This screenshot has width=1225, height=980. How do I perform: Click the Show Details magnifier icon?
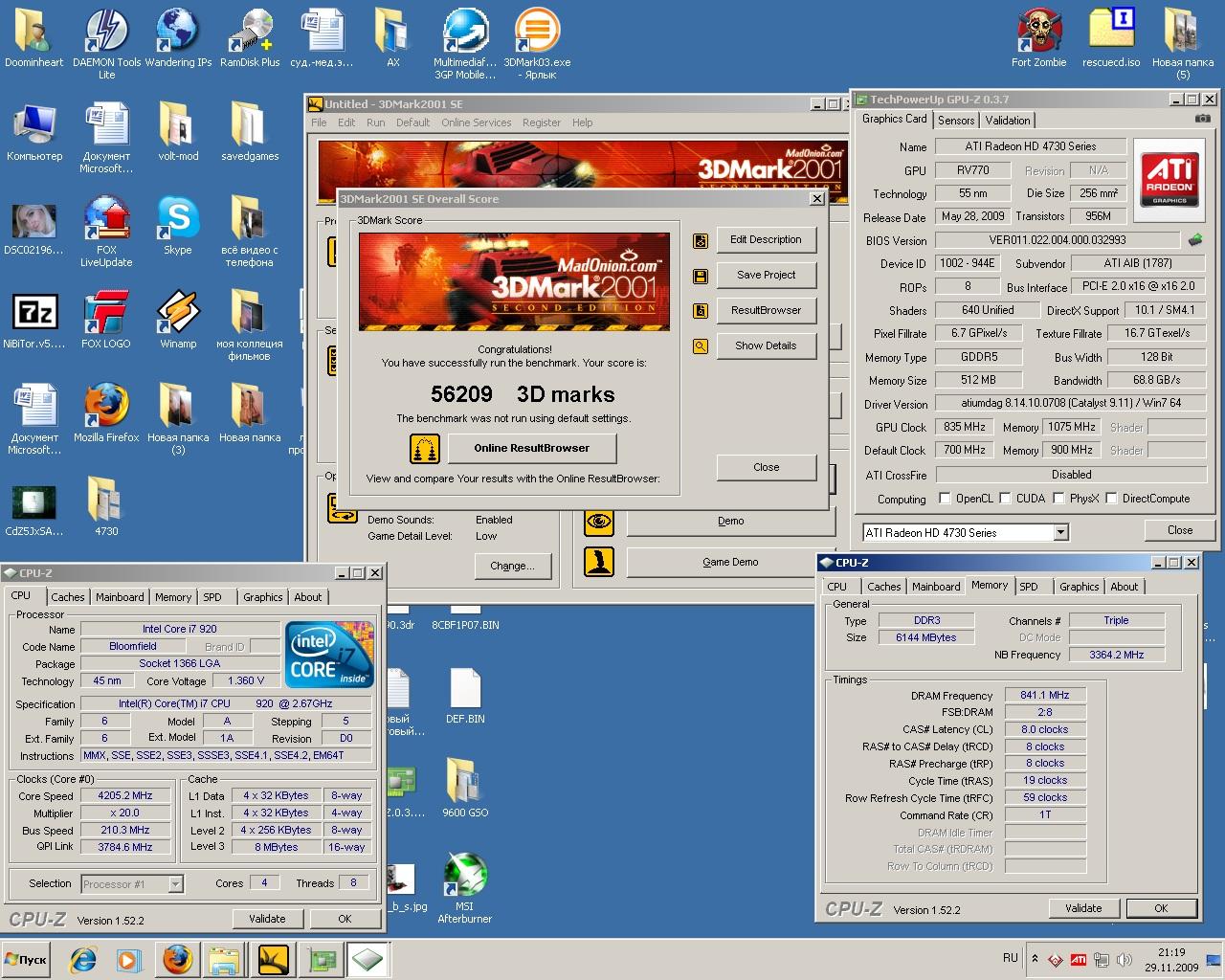coord(701,345)
